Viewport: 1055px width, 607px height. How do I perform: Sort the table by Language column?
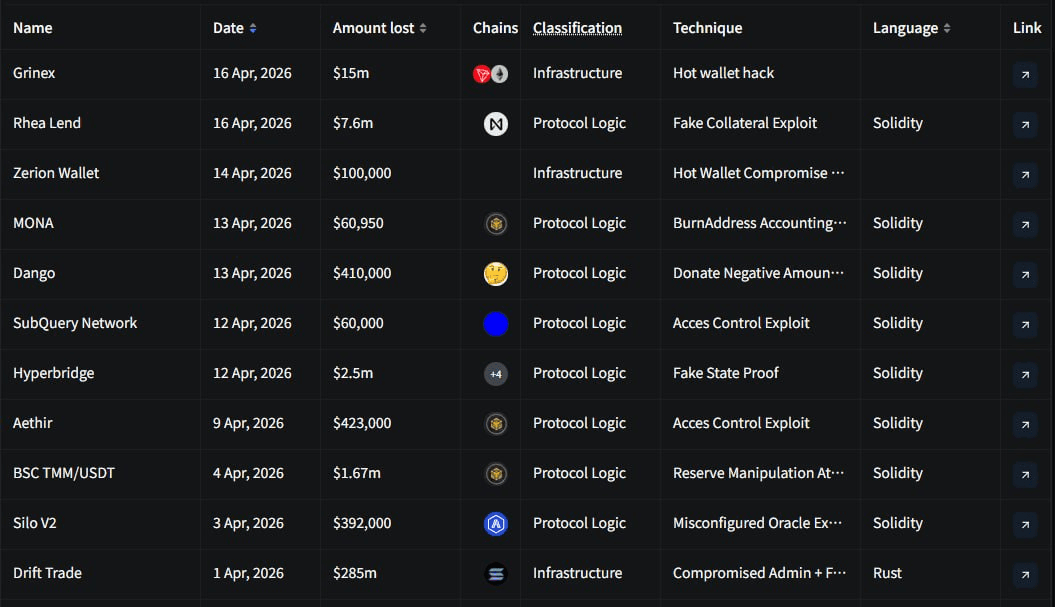click(x=911, y=28)
